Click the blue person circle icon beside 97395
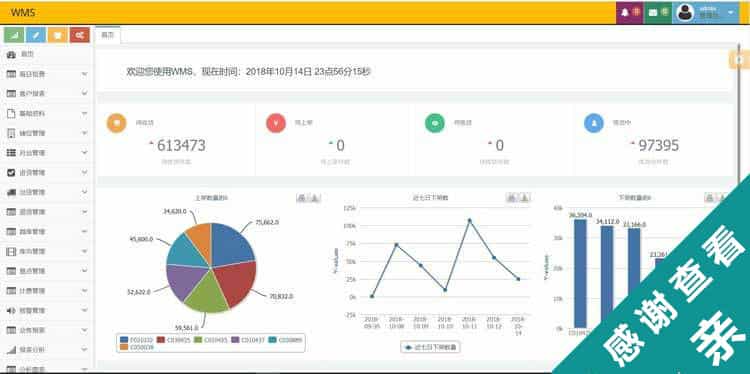 click(594, 123)
